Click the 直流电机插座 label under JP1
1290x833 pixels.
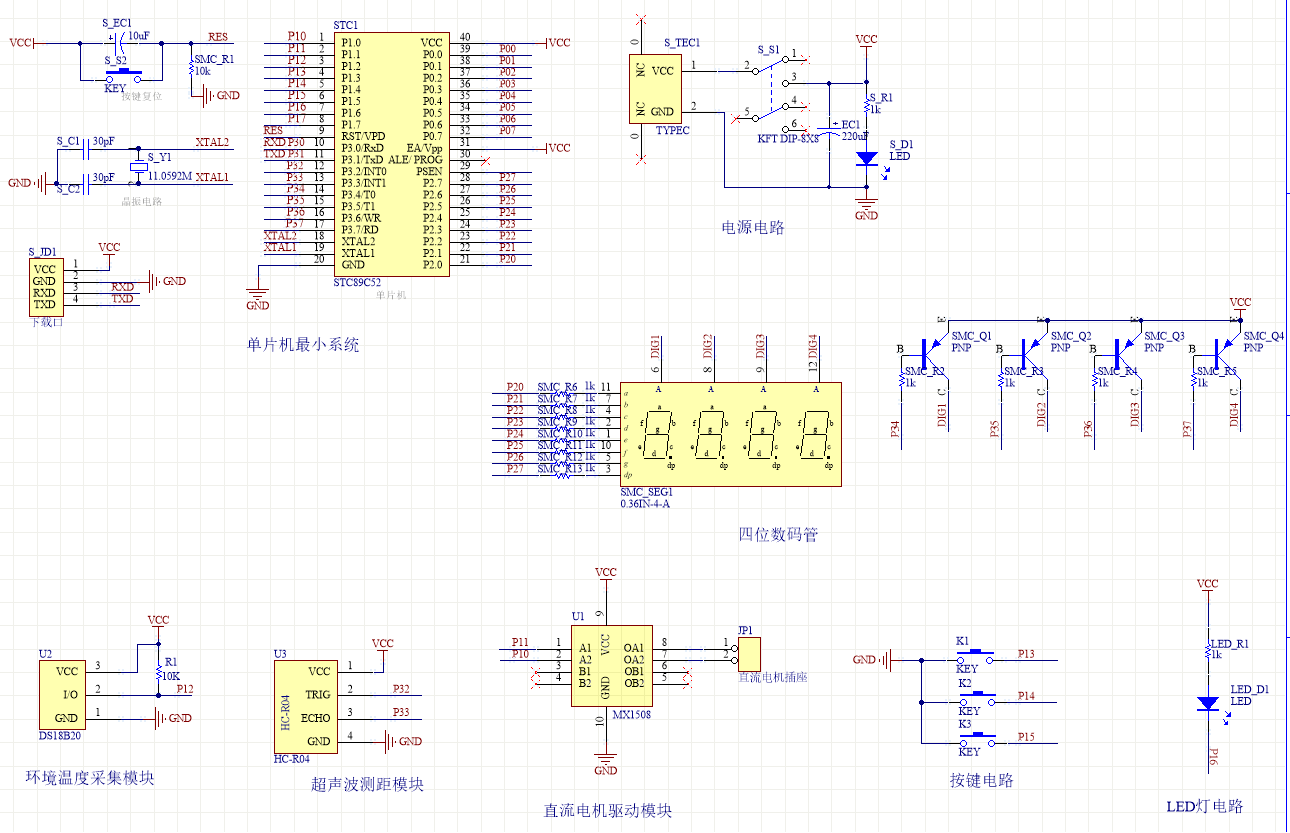click(772, 677)
